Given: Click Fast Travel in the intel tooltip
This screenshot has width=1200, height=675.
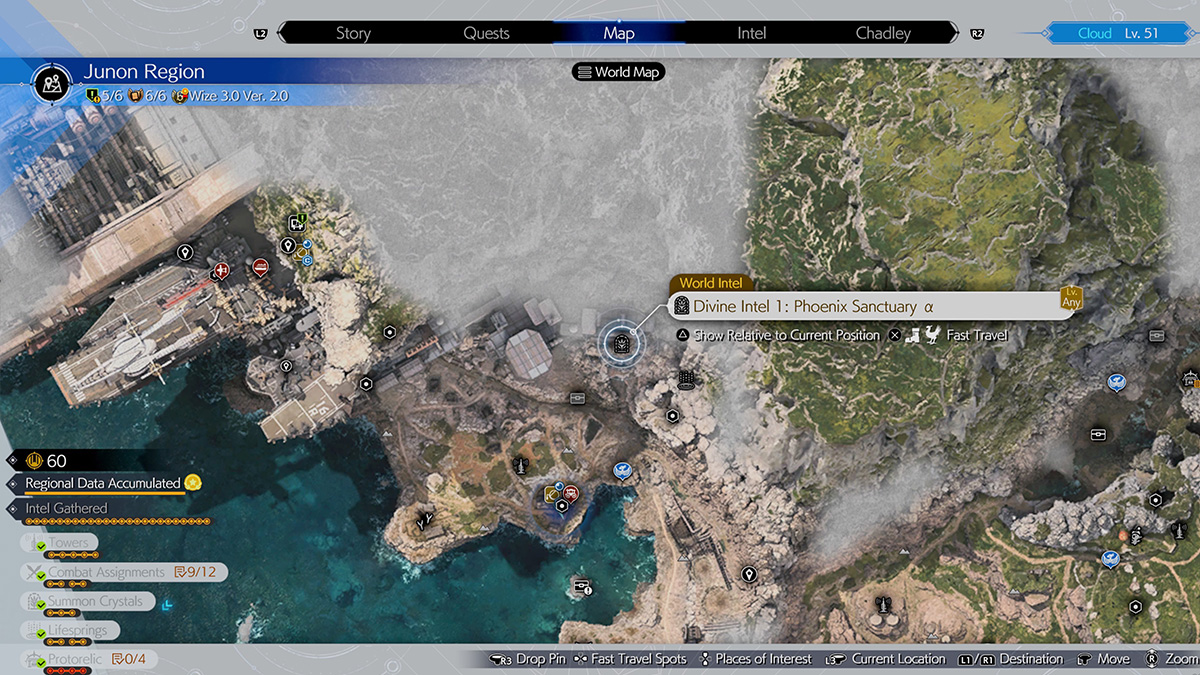Looking at the screenshot, I should [976, 335].
